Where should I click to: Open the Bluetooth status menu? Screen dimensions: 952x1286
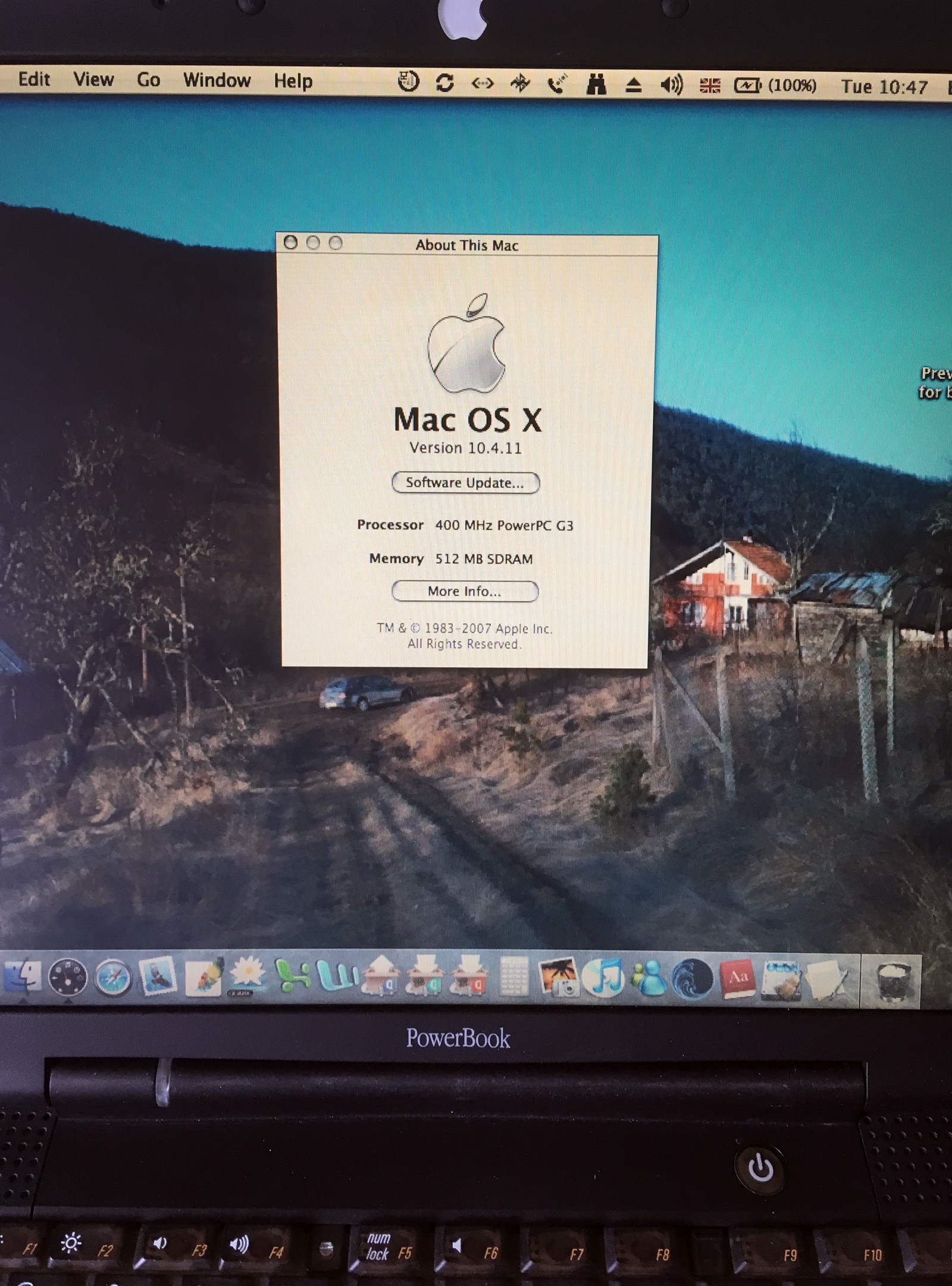[520, 84]
